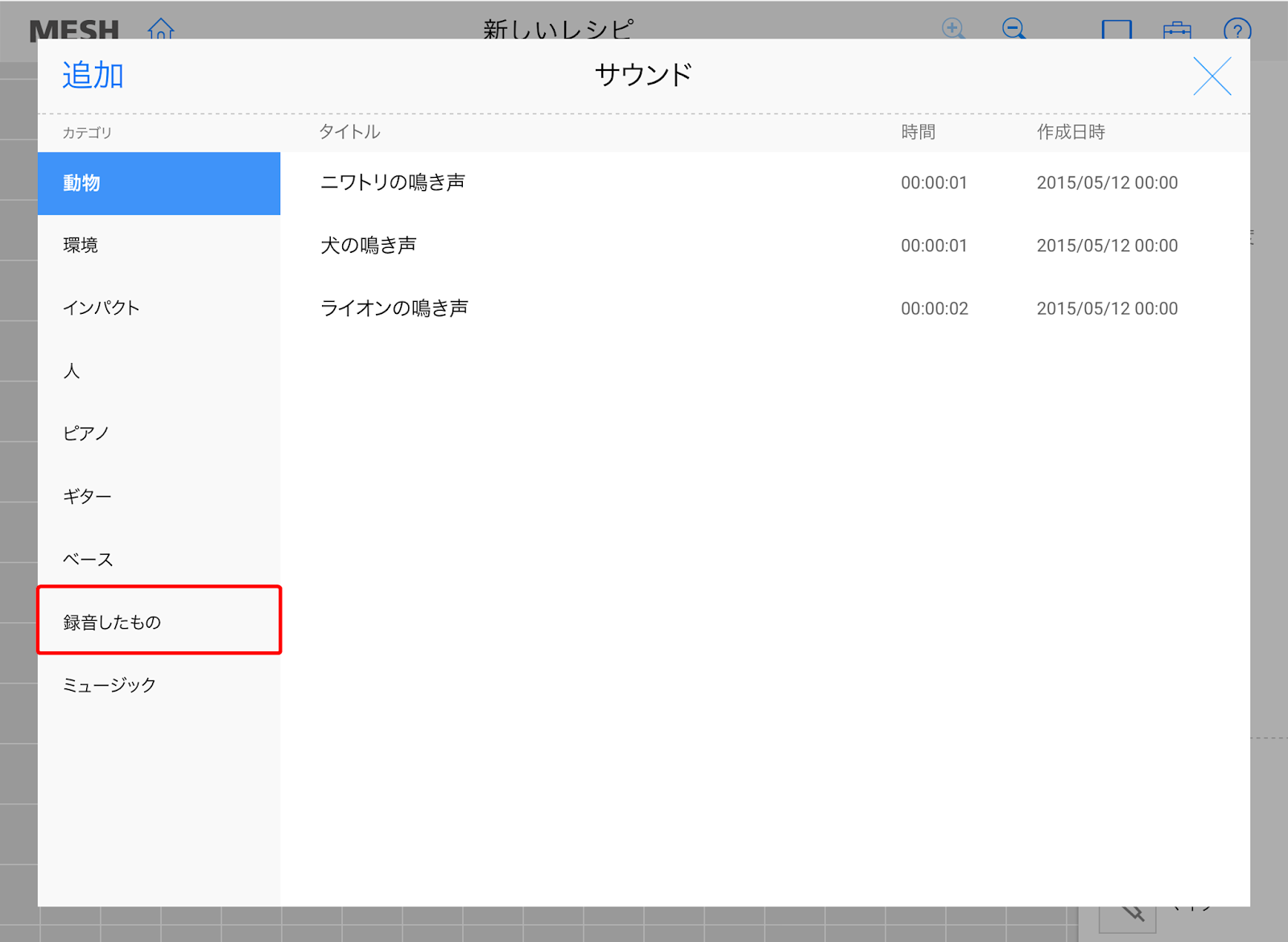Image resolution: width=1288 pixels, height=942 pixels.
Task: Open the ミュージック category
Action: 159,685
